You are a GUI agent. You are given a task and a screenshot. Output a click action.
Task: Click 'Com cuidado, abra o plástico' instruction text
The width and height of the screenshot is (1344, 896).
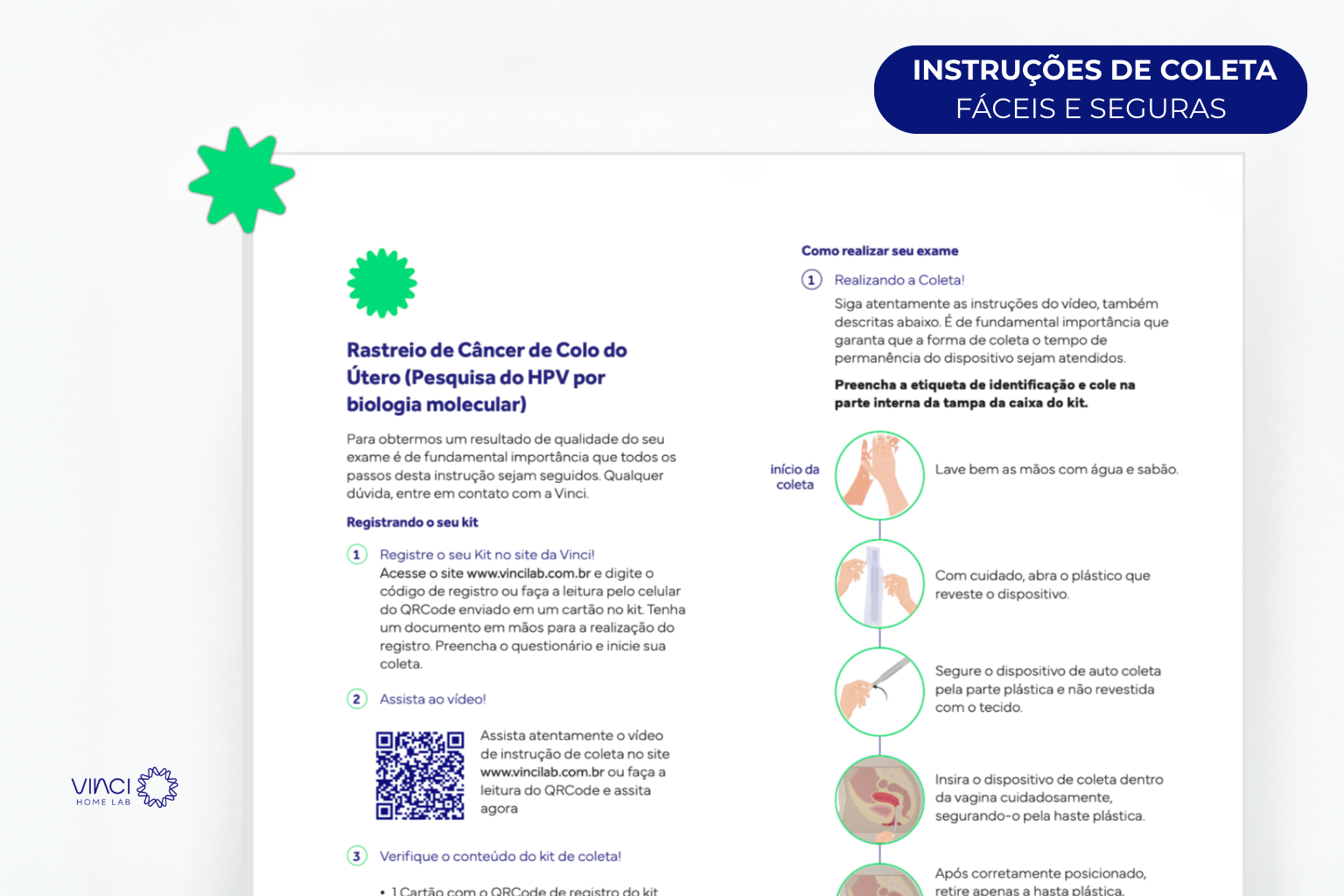[1042, 584]
